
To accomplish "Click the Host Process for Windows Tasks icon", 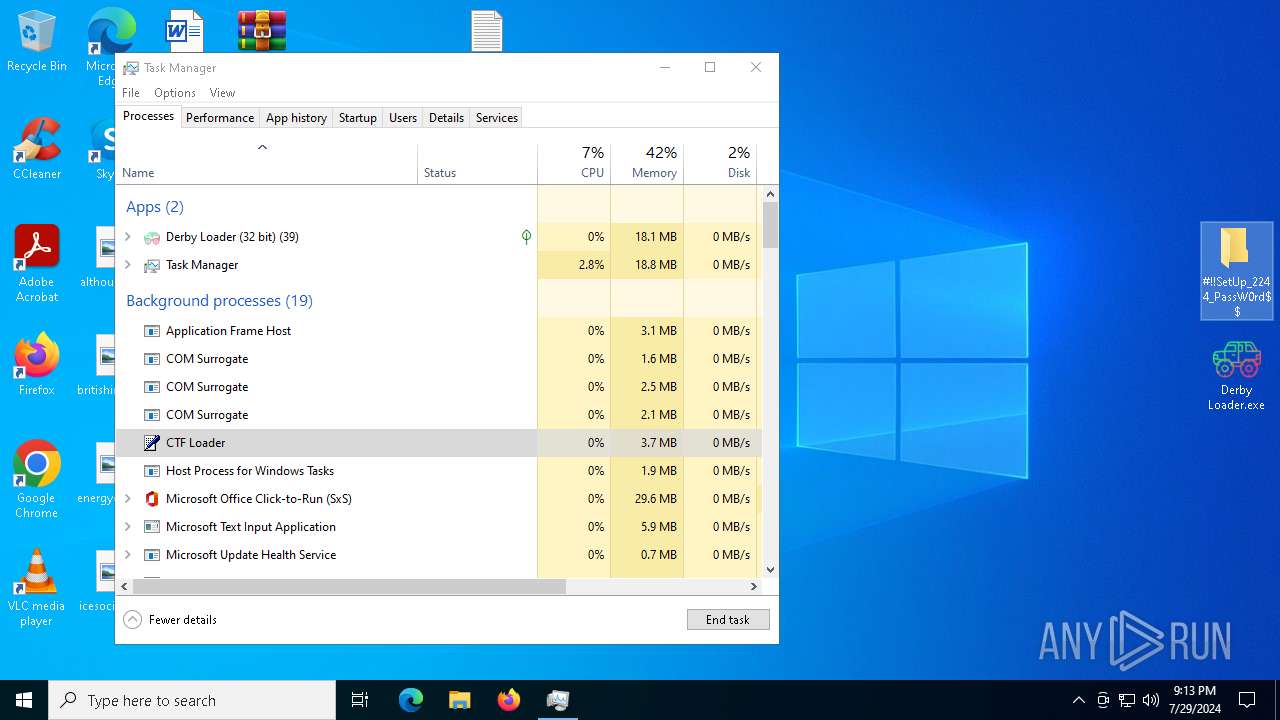I will [x=152, y=471].
